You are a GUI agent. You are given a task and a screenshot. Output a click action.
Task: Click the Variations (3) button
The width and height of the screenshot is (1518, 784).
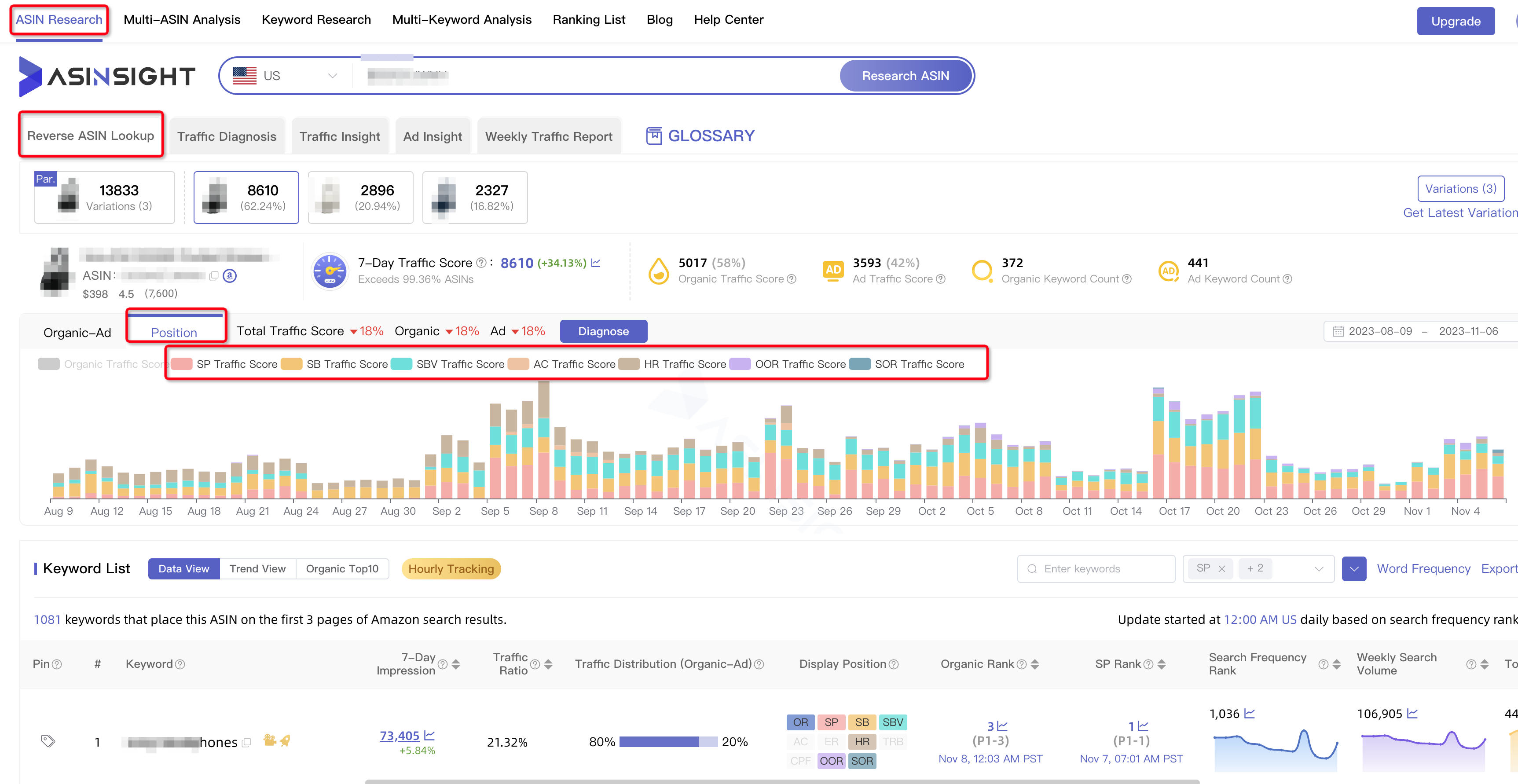1460,188
